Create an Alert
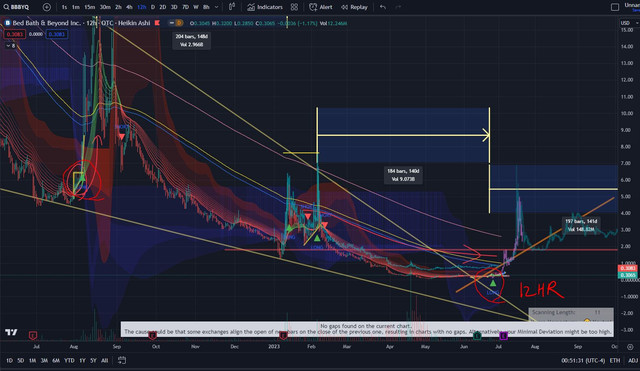The width and height of the screenshot is (640, 371). coord(321,7)
